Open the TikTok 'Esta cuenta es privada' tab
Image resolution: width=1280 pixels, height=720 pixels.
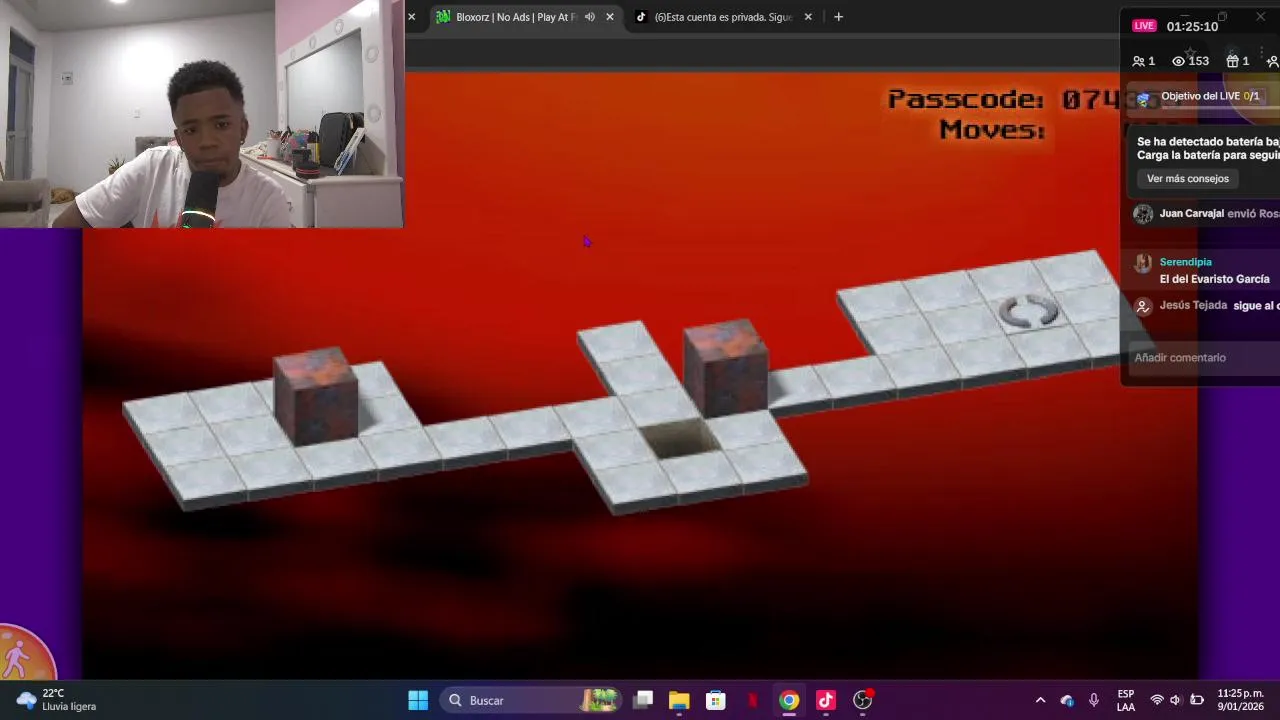pos(723,17)
